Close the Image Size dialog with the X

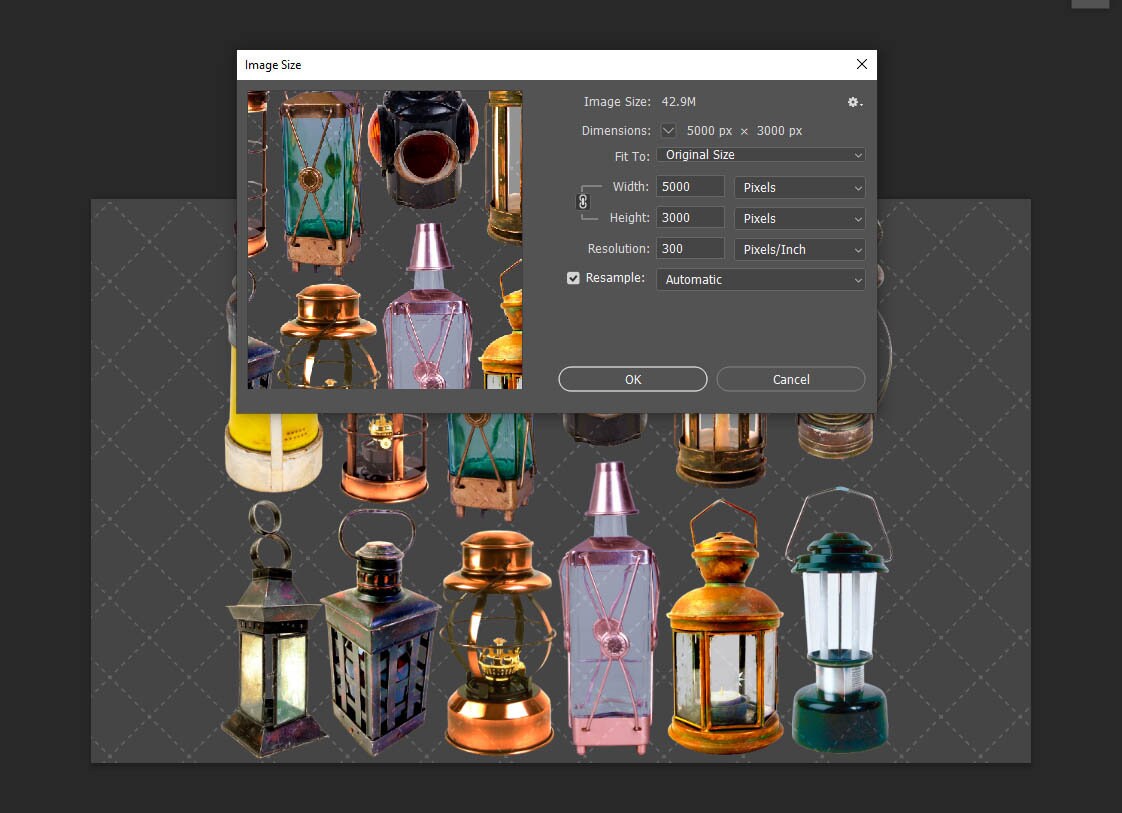coord(861,64)
